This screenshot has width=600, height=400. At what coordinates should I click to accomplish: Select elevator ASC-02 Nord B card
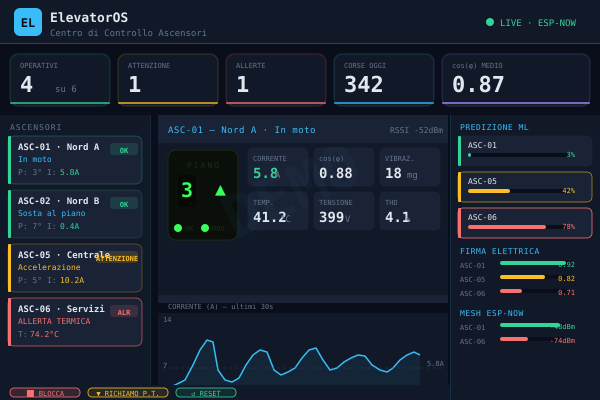(75, 214)
